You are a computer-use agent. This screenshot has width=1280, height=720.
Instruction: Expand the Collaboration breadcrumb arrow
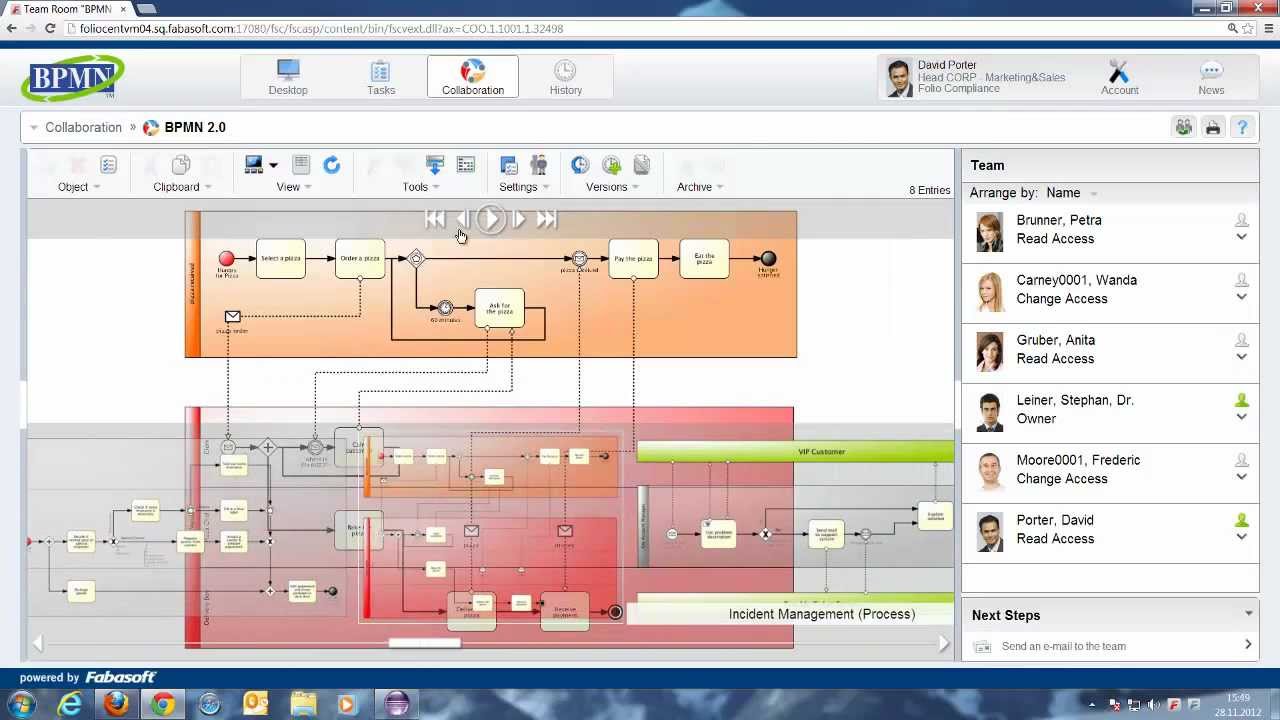(x=34, y=128)
